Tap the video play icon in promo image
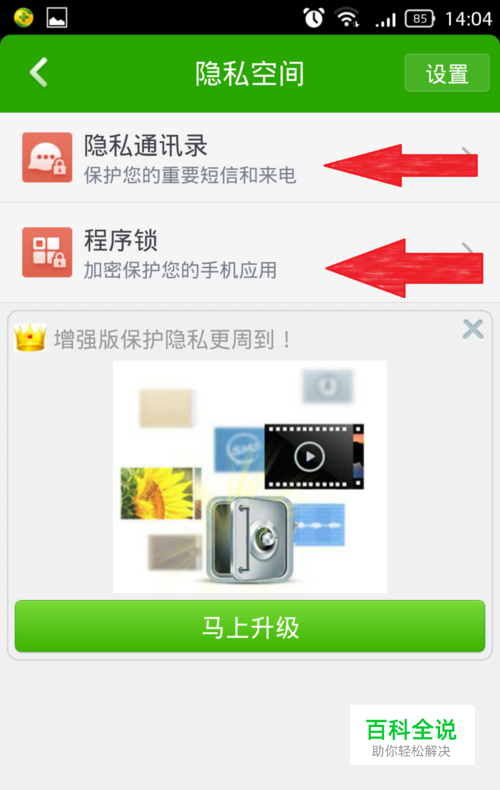Viewport: 500px width, 790px height. pyautogui.click(x=309, y=456)
